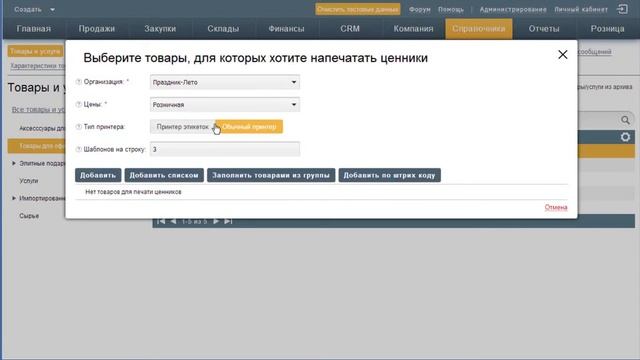Click the Отмена link

click(x=556, y=207)
